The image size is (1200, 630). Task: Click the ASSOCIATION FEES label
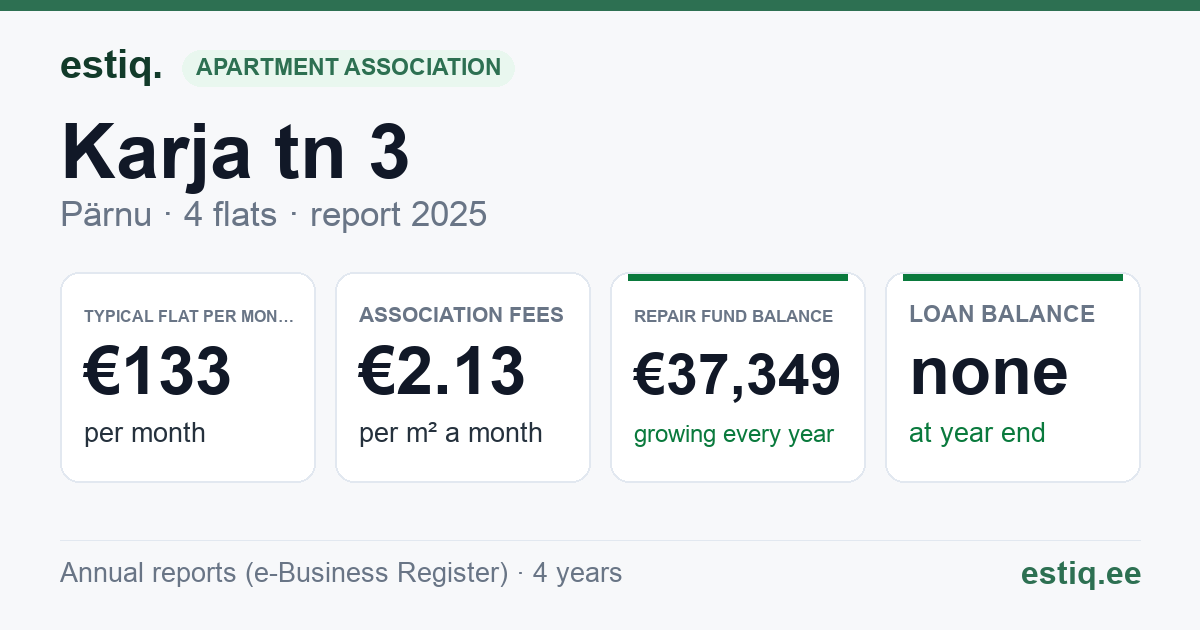tap(461, 315)
